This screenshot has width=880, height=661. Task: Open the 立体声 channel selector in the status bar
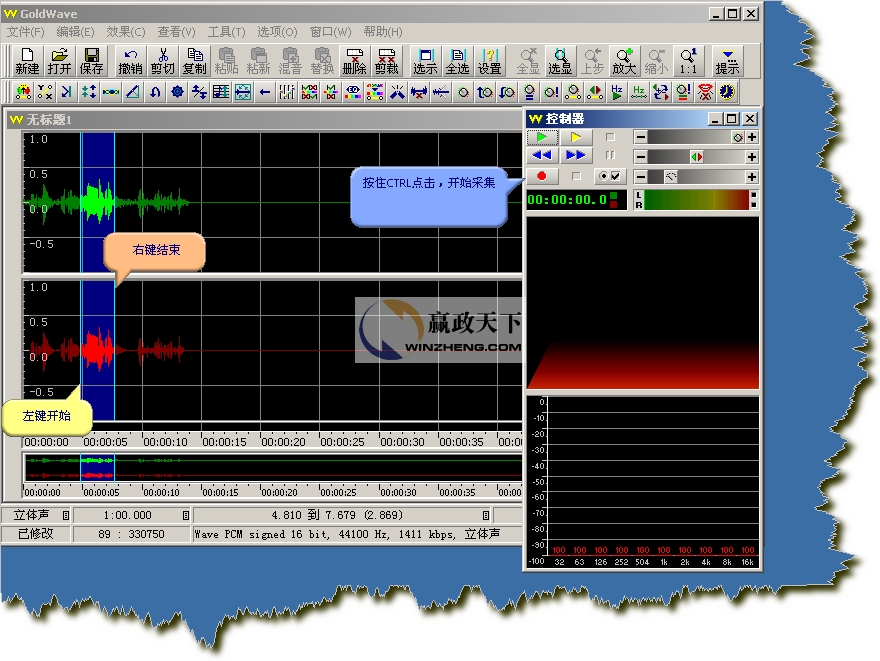pyautogui.click(x=66, y=515)
